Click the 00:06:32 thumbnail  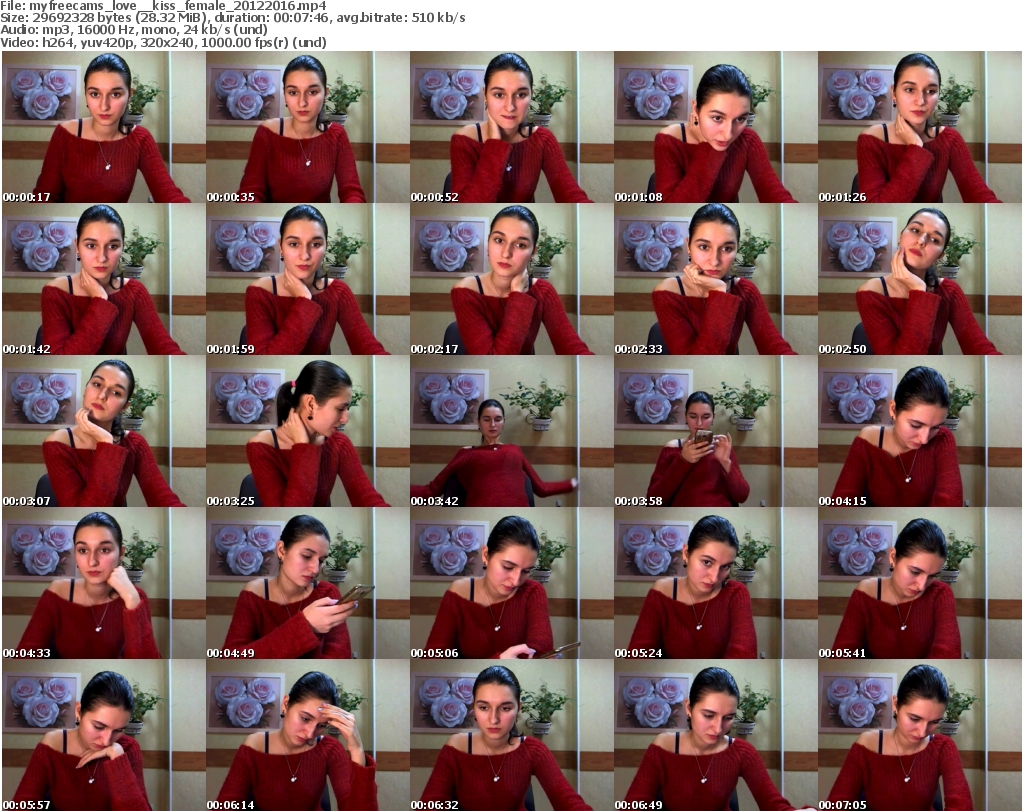point(511,735)
